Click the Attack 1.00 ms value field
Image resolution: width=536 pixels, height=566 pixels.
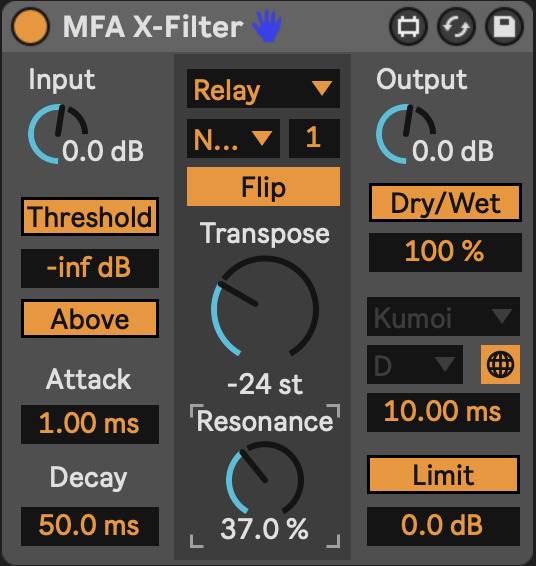90,424
